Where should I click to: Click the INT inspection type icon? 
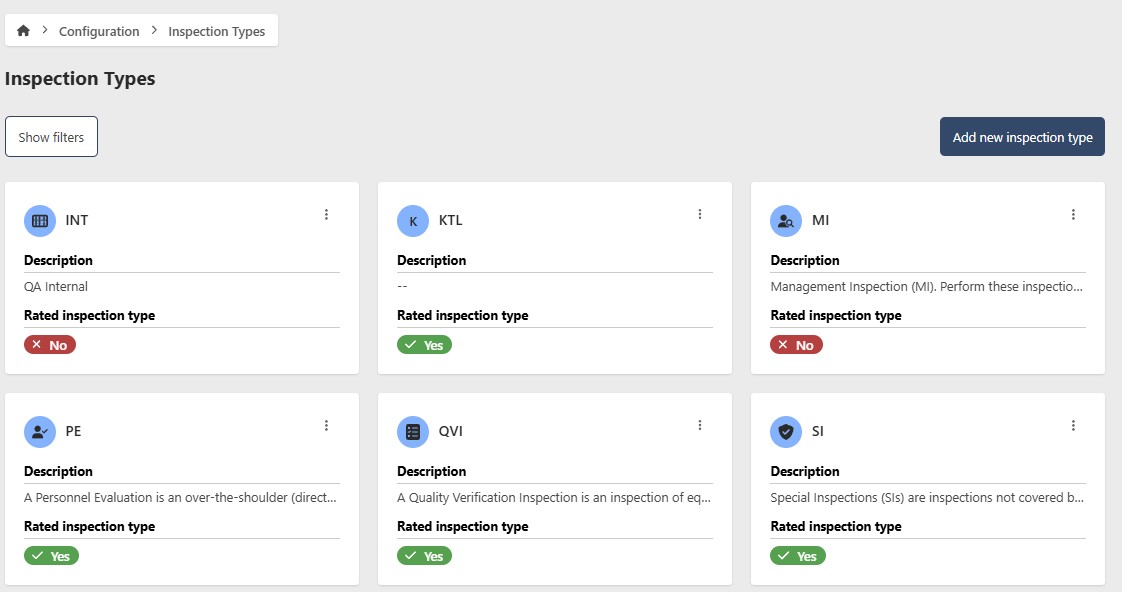coord(40,221)
